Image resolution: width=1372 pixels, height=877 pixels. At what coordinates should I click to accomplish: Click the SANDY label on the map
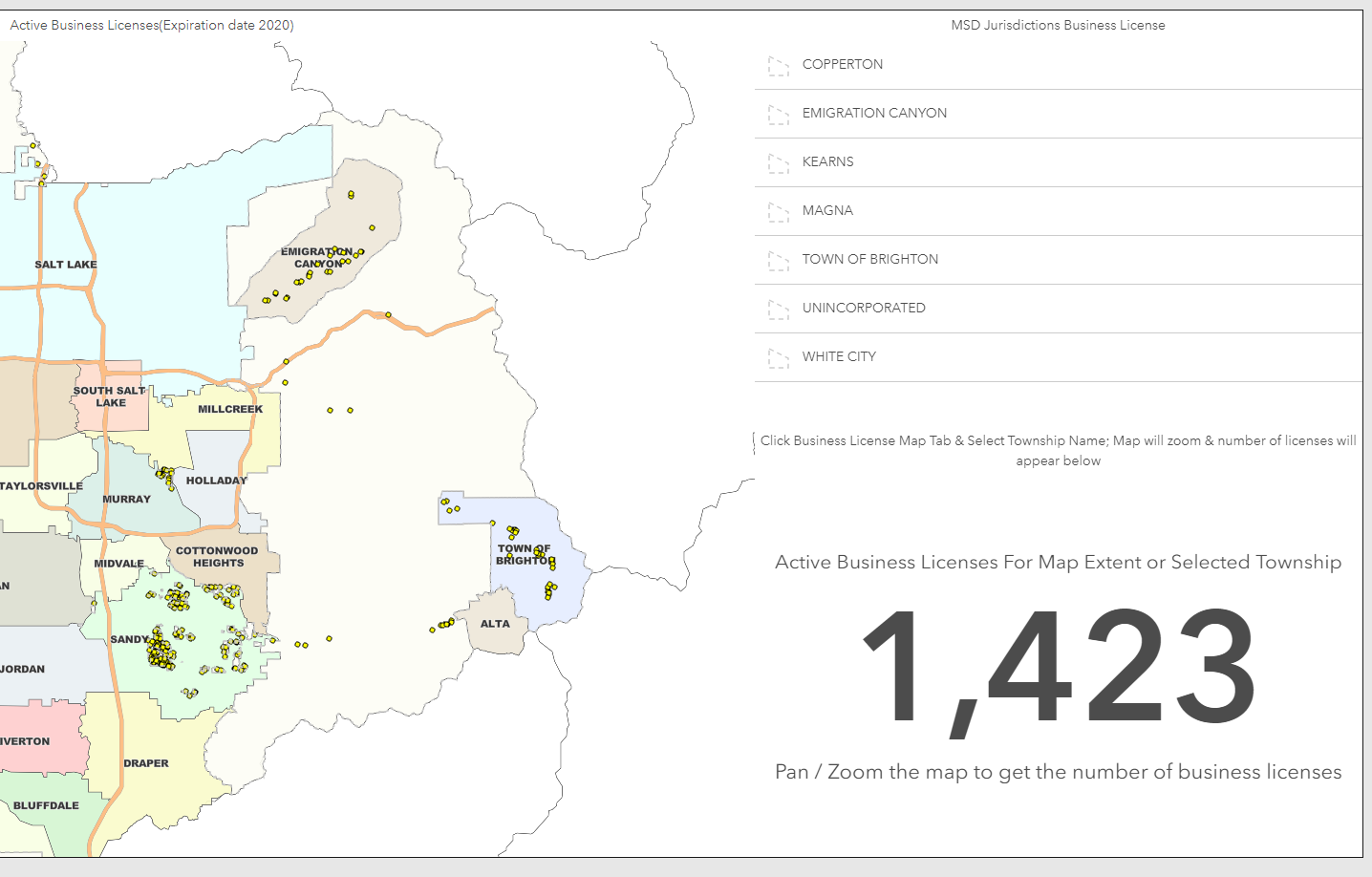[x=129, y=639]
